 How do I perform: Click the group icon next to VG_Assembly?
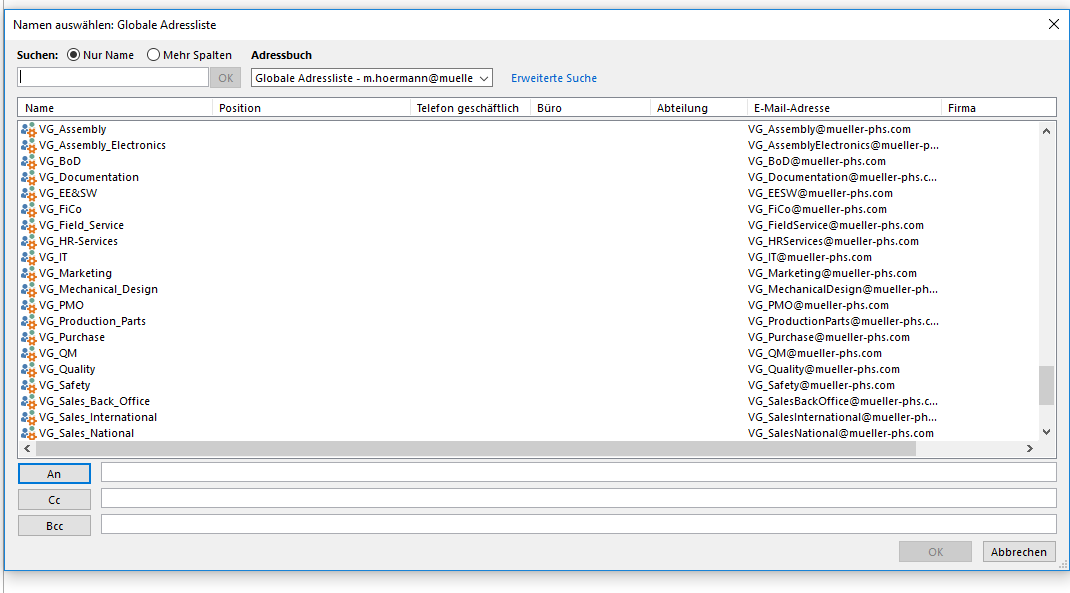point(28,129)
